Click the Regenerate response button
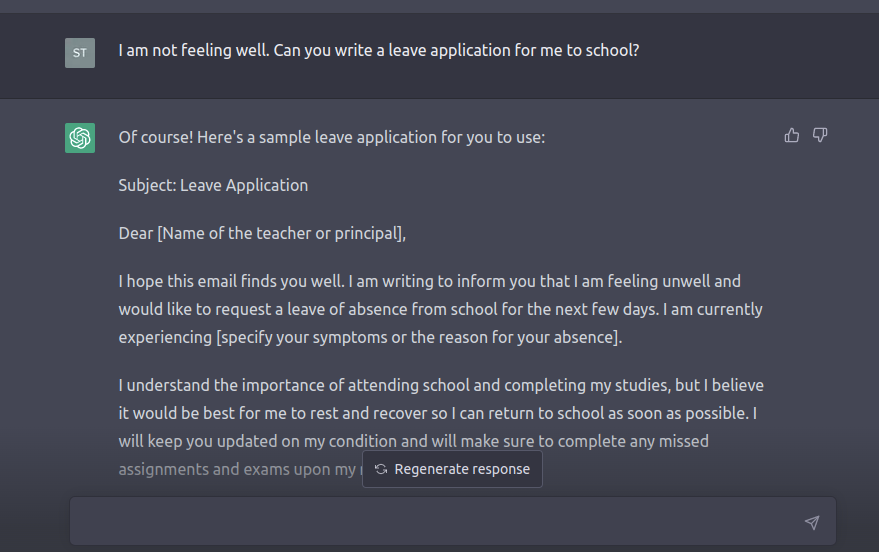The width and height of the screenshot is (879, 552). click(x=452, y=469)
